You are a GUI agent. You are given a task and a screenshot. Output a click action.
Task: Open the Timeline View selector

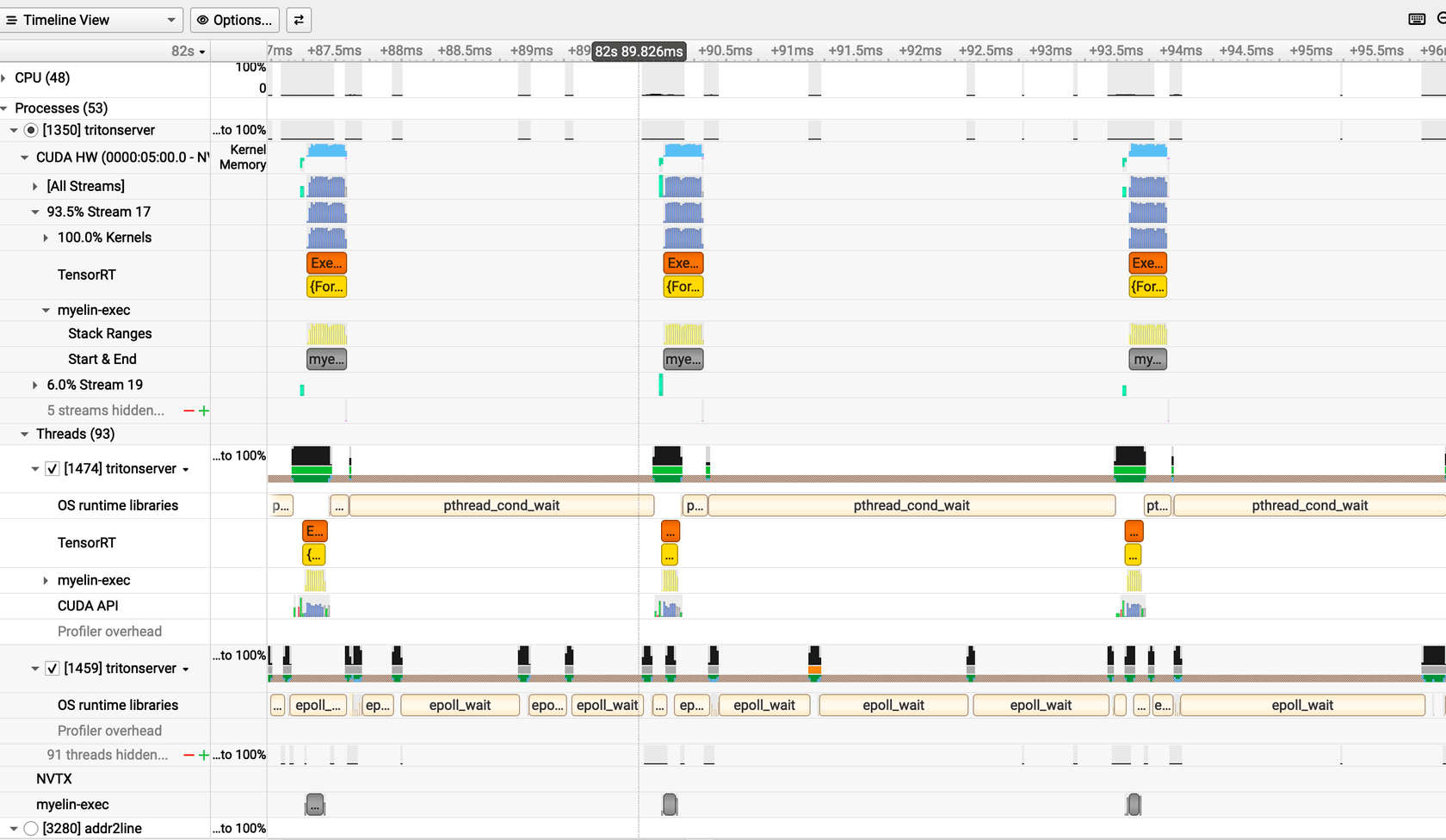tap(91, 20)
